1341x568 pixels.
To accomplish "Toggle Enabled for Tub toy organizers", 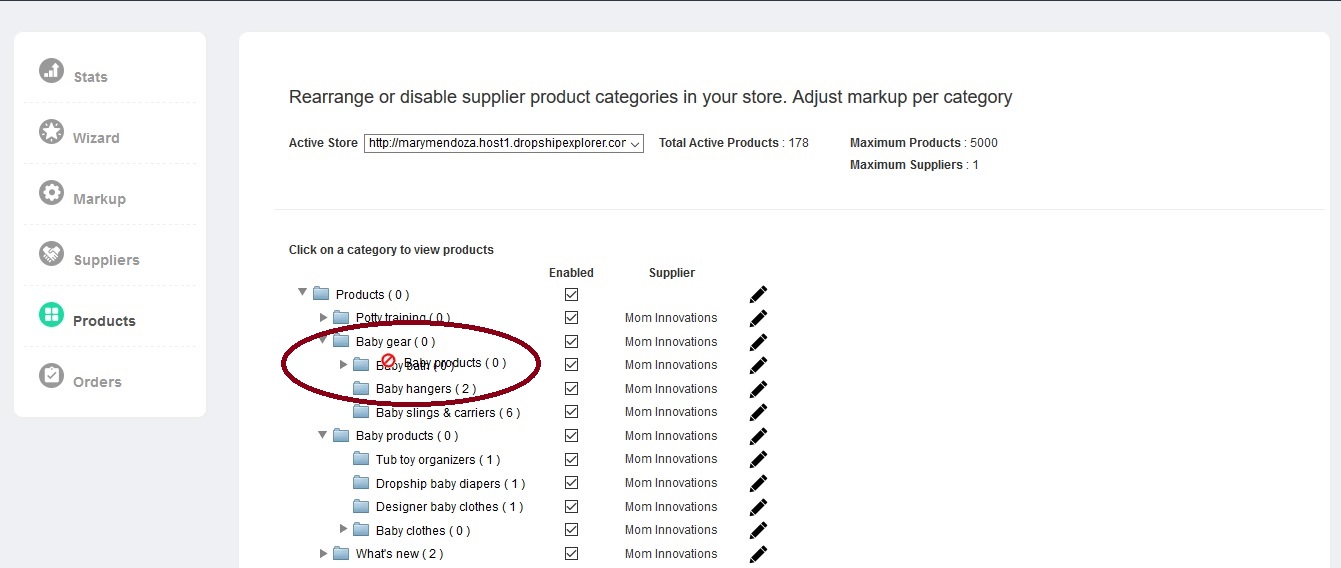I will coord(571,459).
